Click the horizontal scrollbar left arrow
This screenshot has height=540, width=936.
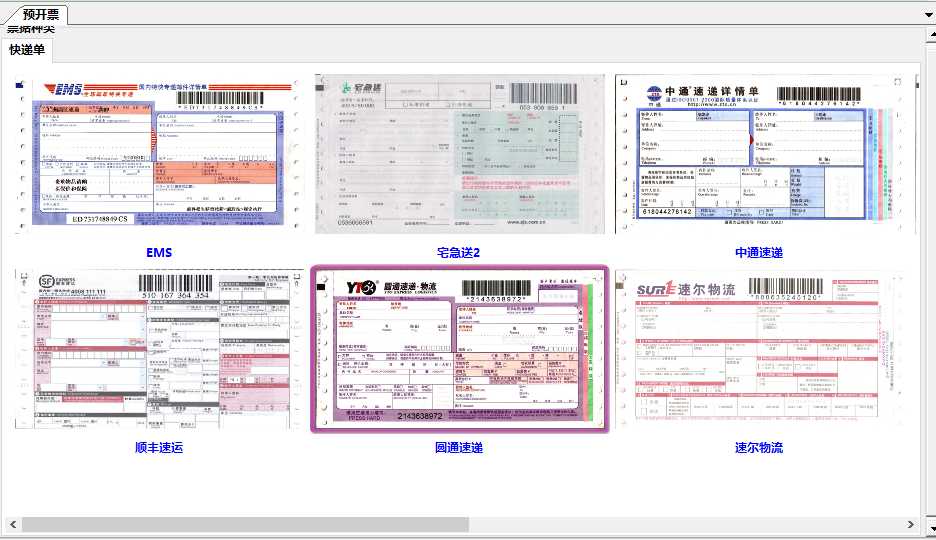tap(13, 524)
